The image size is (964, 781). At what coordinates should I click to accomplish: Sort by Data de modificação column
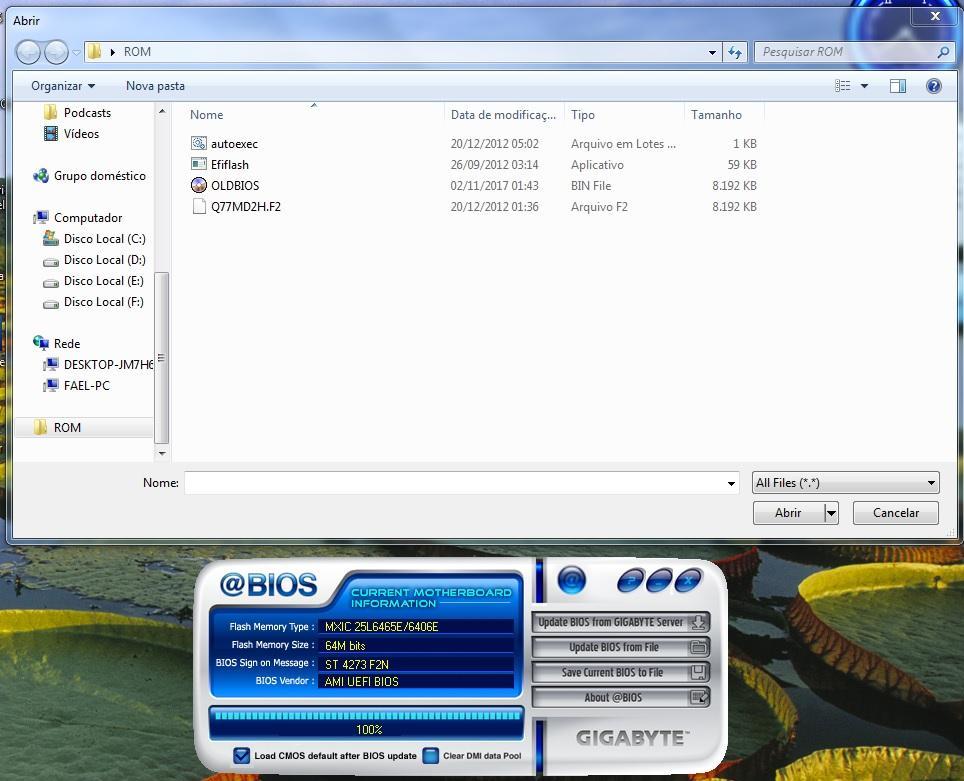click(504, 114)
